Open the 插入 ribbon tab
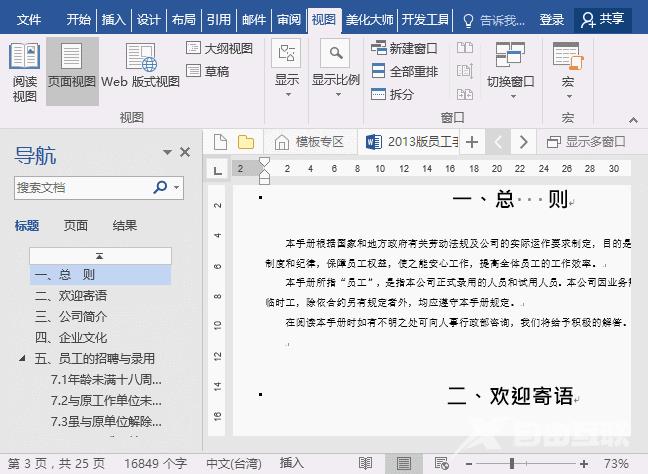The width and height of the screenshot is (648, 474). (x=114, y=19)
